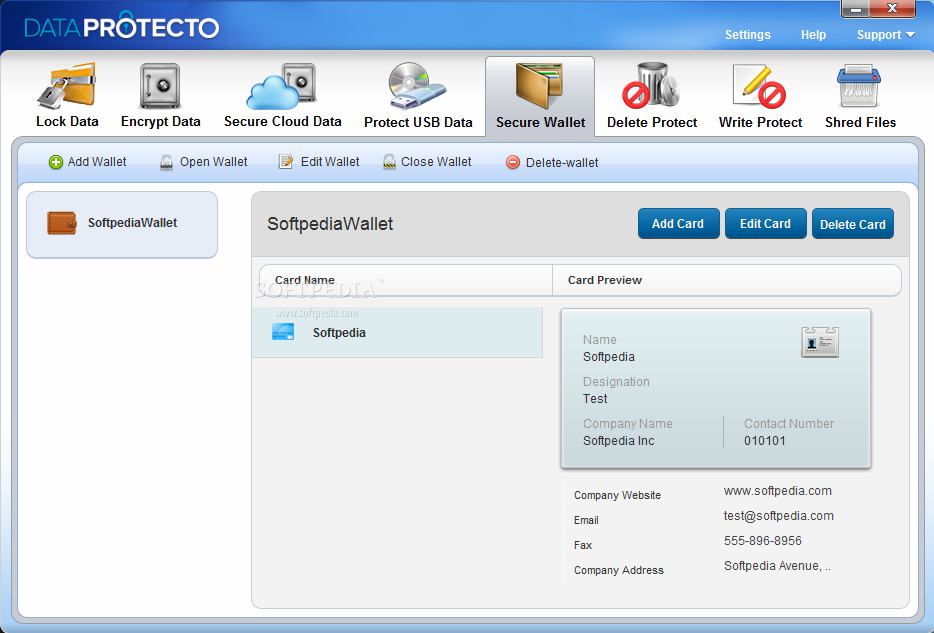Viewport: 934px width, 633px height.
Task: Click the blue card icon beside Softpedia
Action: [283, 332]
